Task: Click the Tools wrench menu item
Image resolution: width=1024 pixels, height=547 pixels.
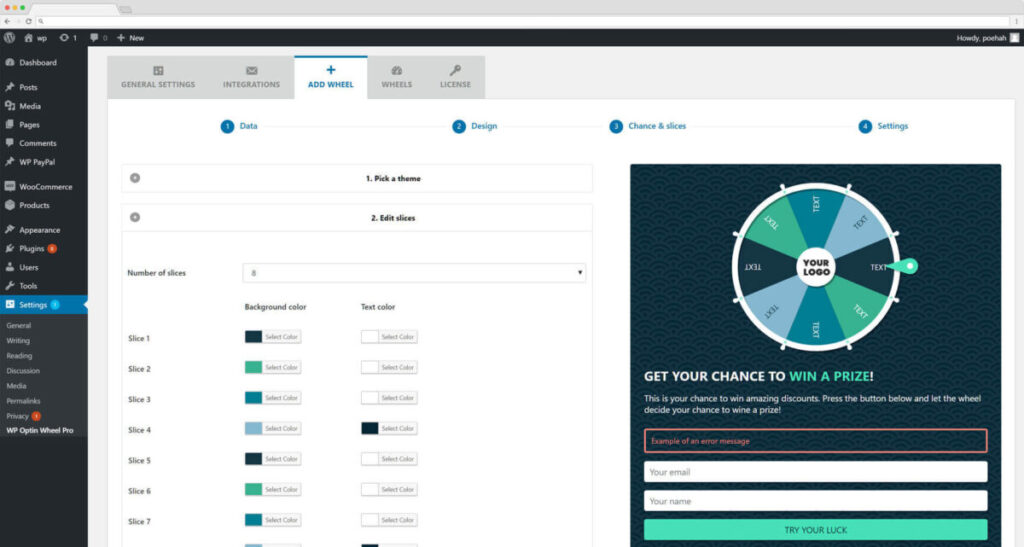Action: [28, 286]
